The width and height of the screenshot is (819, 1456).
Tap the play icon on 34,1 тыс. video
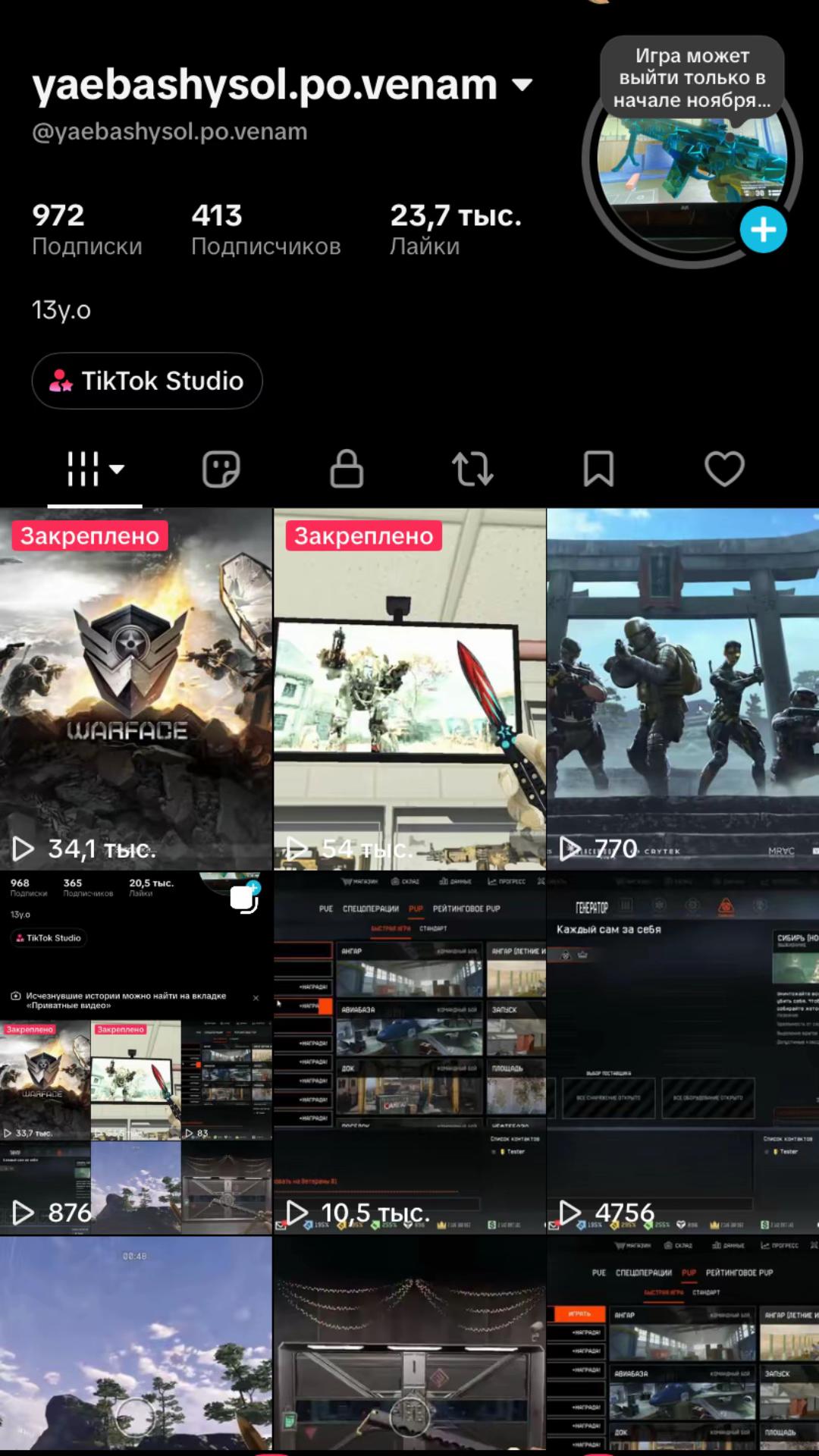point(23,849)
